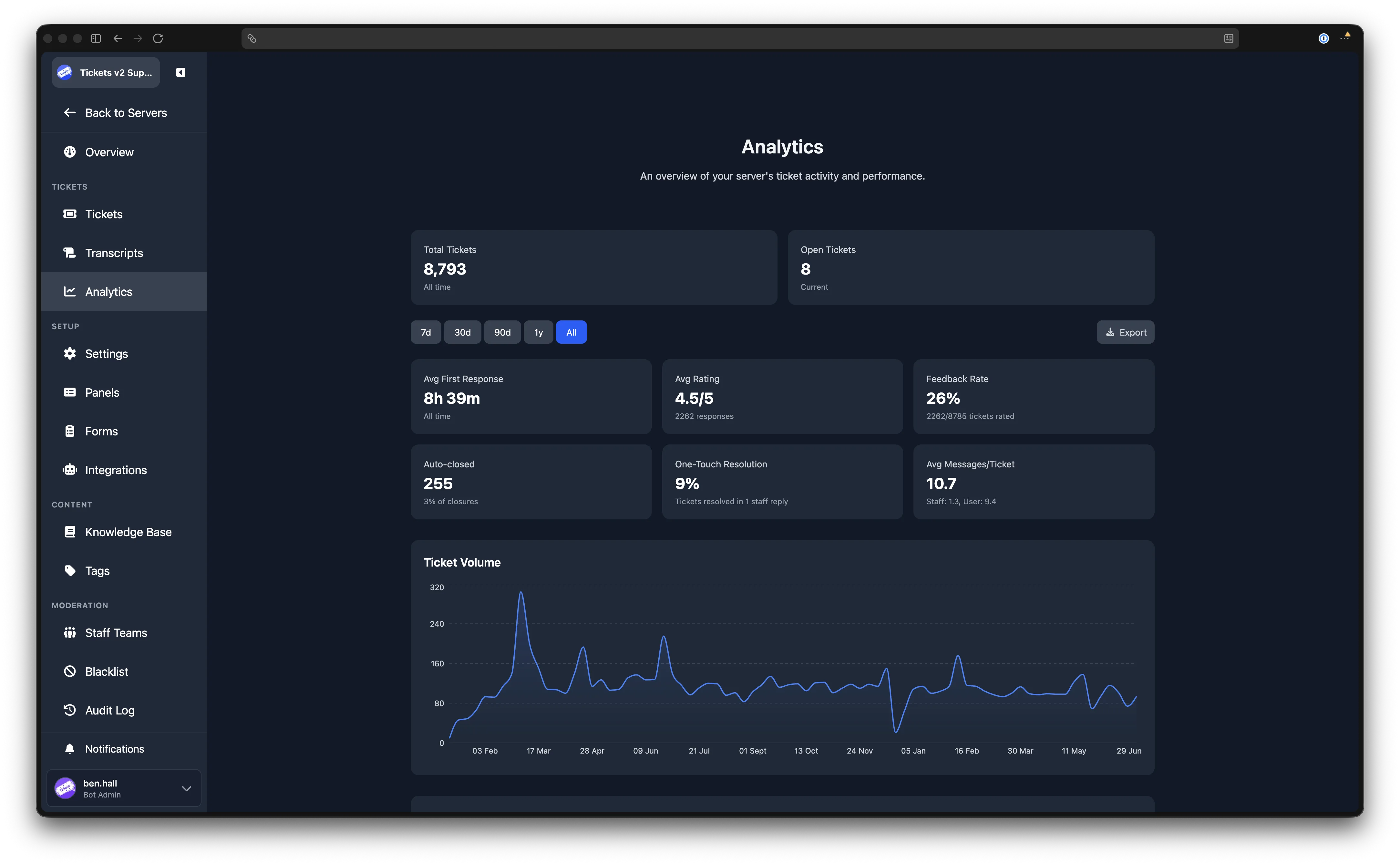Click the Notifications bell icon
Viewport: 1400px width, 865px height.
click(70, 749)
